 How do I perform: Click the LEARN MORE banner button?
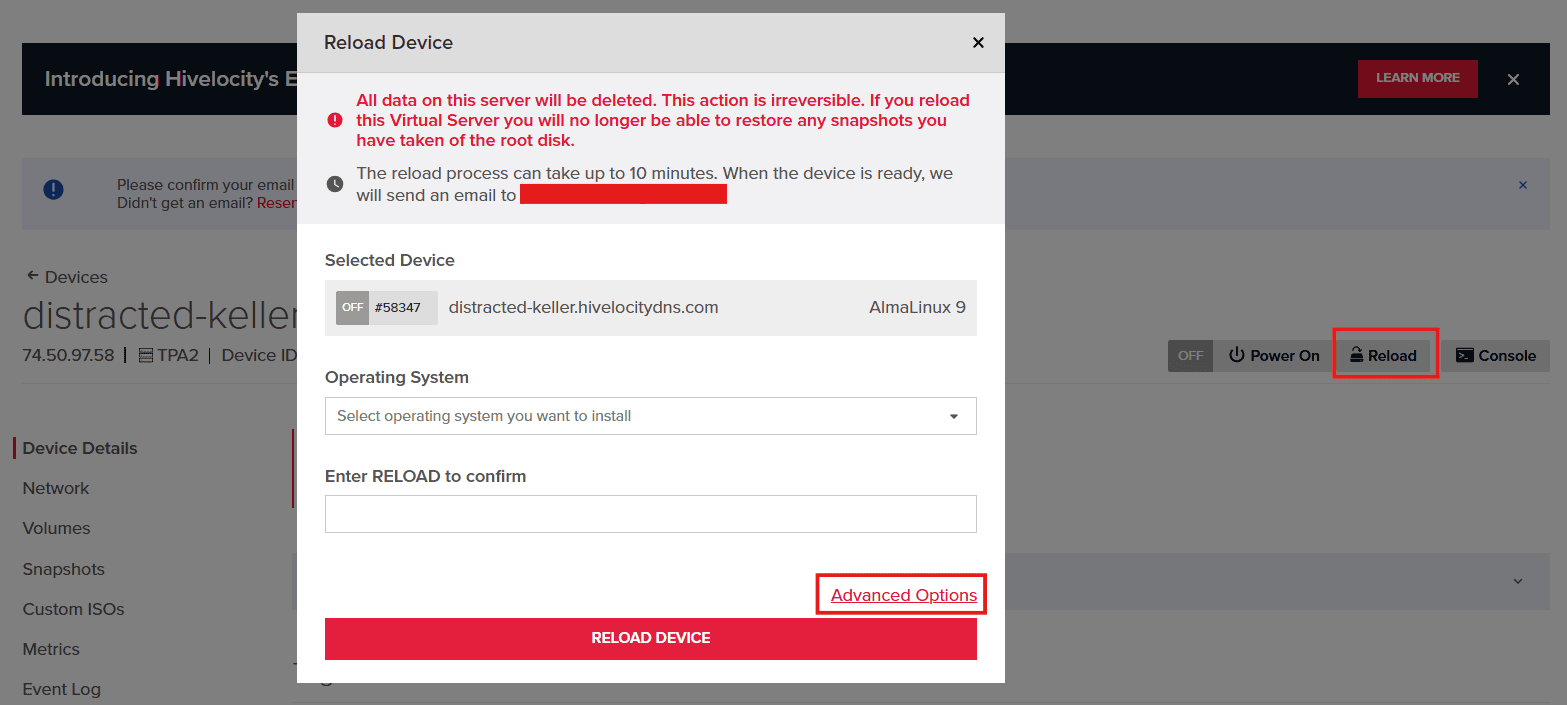pos(1417,78)
